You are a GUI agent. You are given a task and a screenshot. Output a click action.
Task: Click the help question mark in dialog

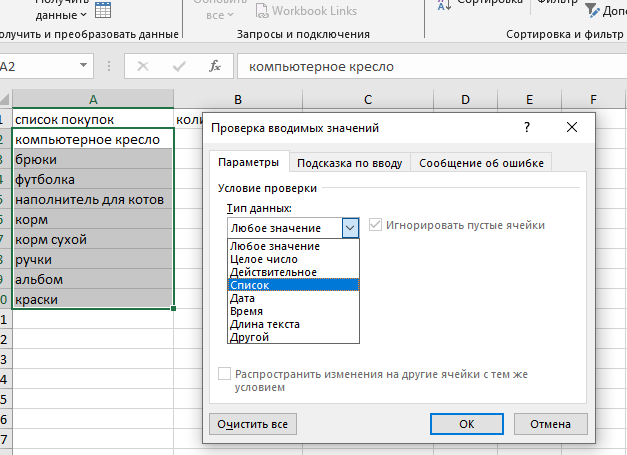[x=525, y=128]
